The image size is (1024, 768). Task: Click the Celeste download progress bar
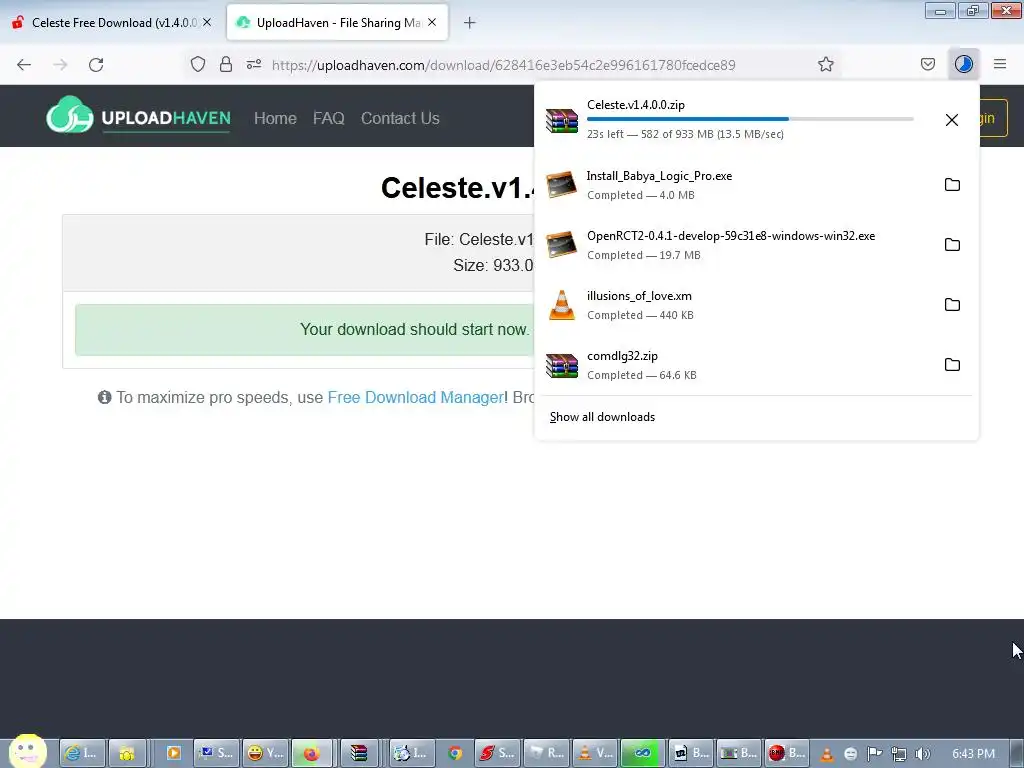(x=750, y=119)
